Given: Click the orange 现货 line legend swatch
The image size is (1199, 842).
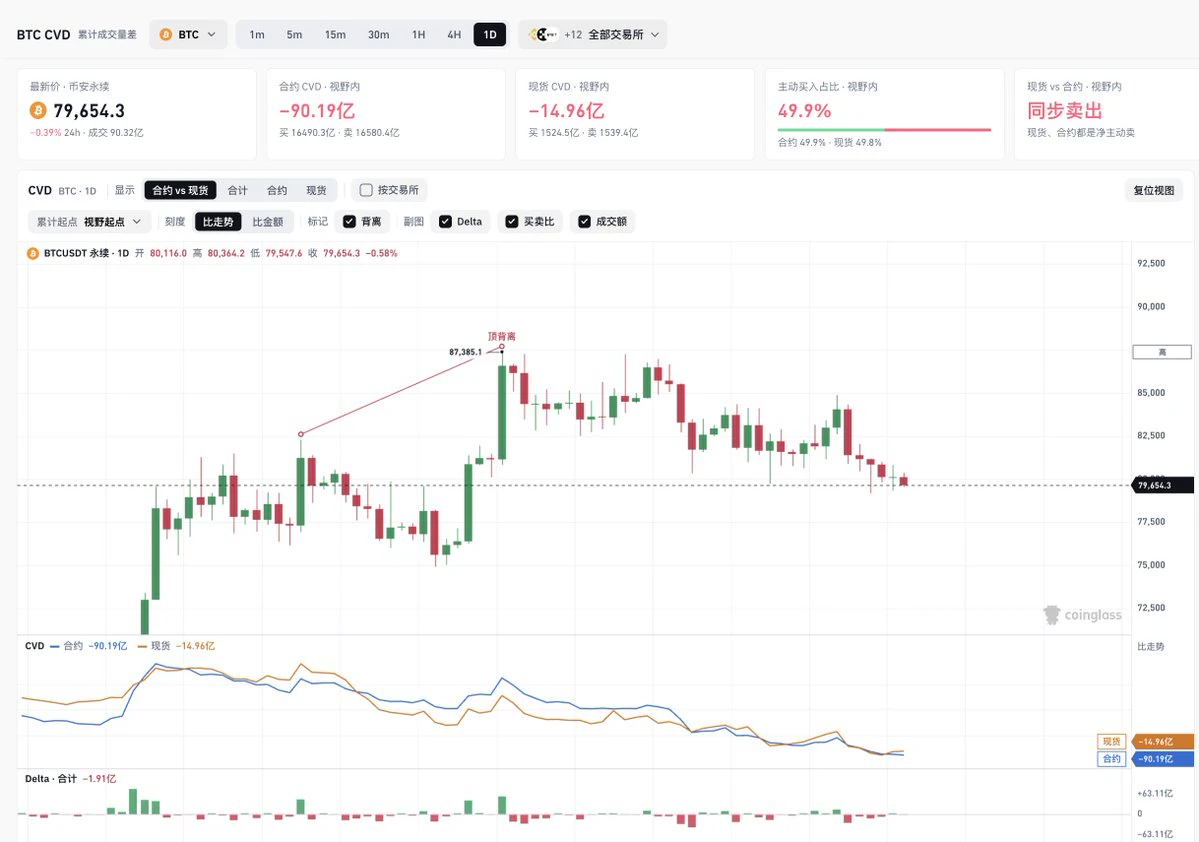Looking at the screenshot, I should (142, 646).
